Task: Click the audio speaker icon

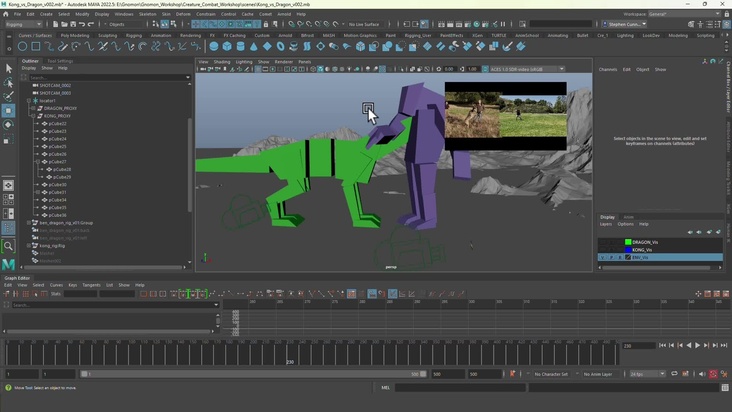Action: pyautogui.click(x=702, y=374)
